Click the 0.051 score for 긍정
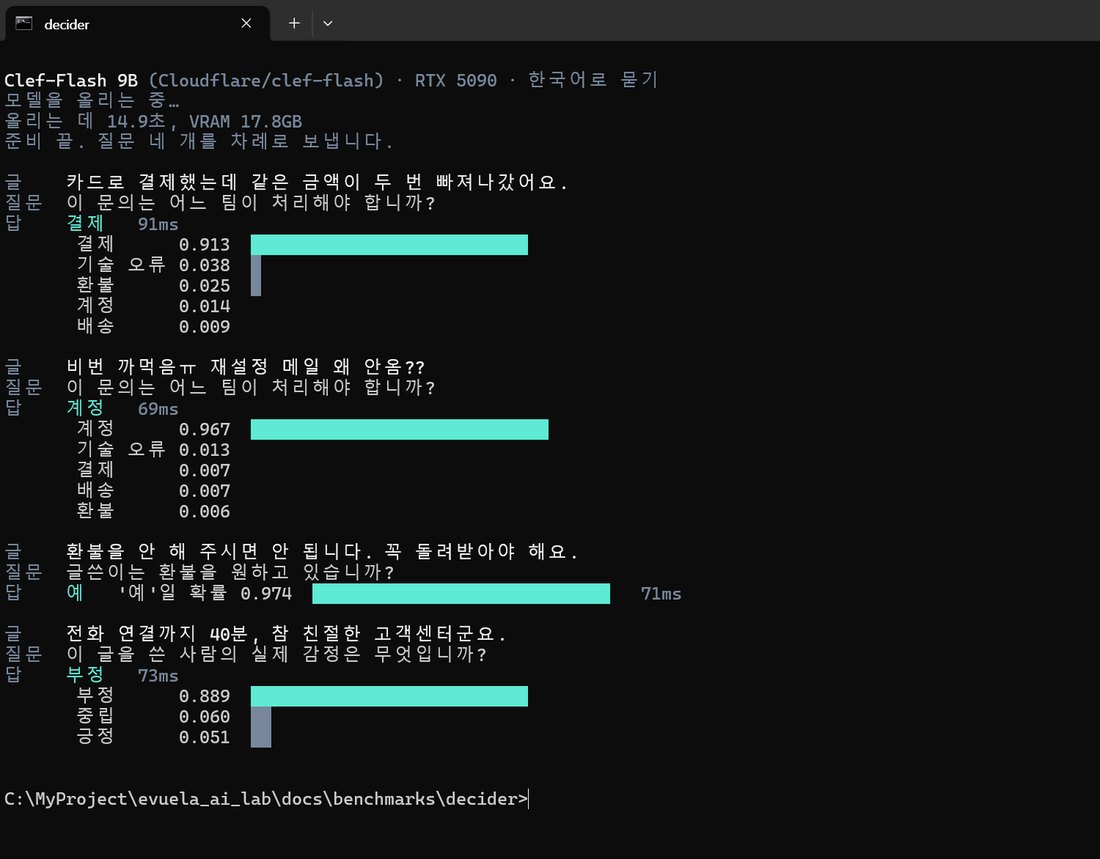Viewport: 1100px width, 859px height. point(204,737)
